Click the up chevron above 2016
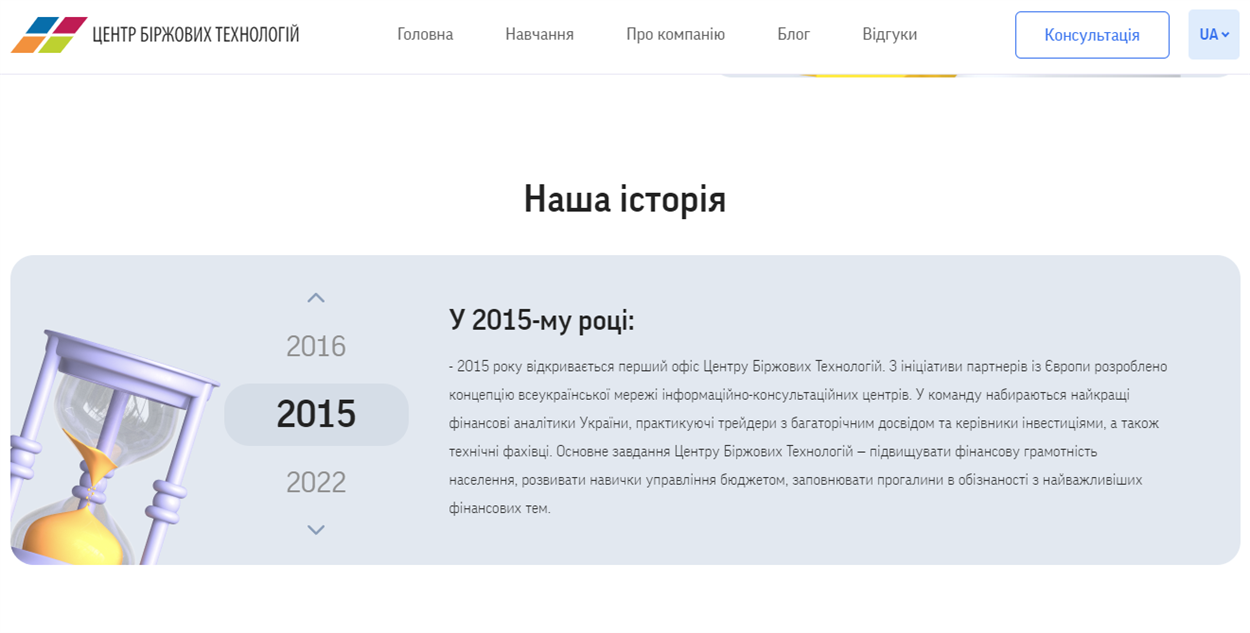 [316, 298]
